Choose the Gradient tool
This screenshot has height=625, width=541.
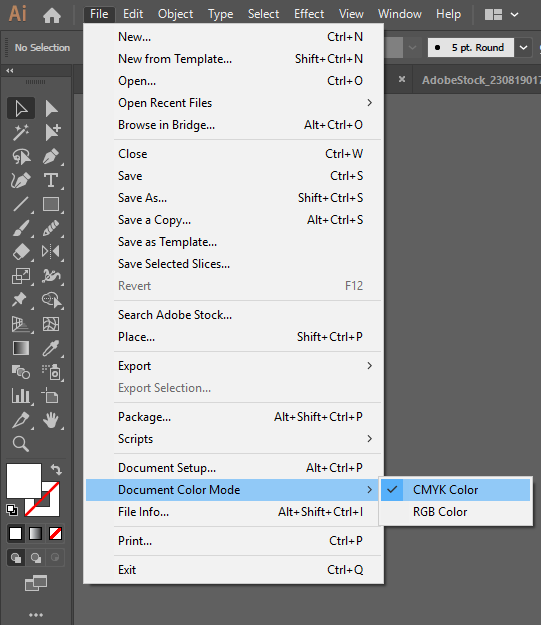tap(21, 348)
